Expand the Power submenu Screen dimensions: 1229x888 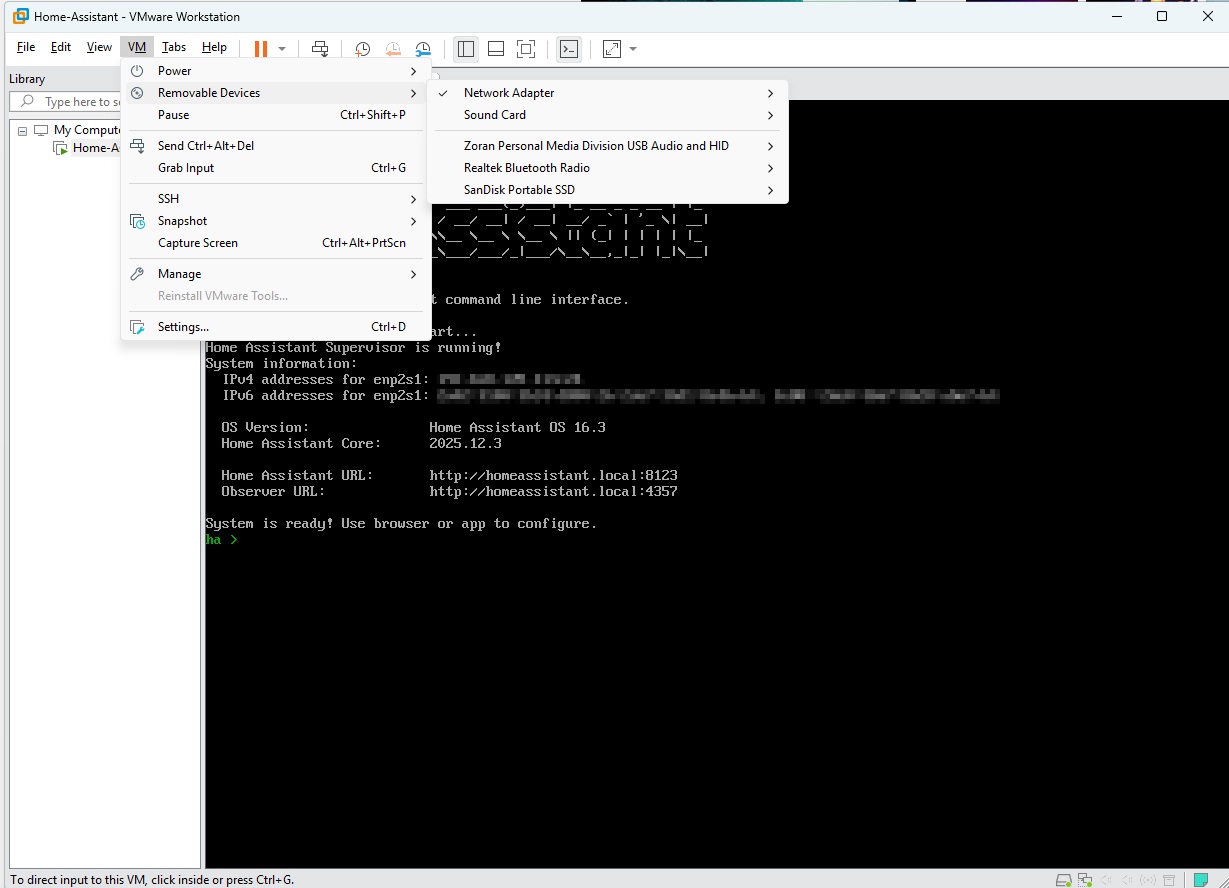(276, 71)
